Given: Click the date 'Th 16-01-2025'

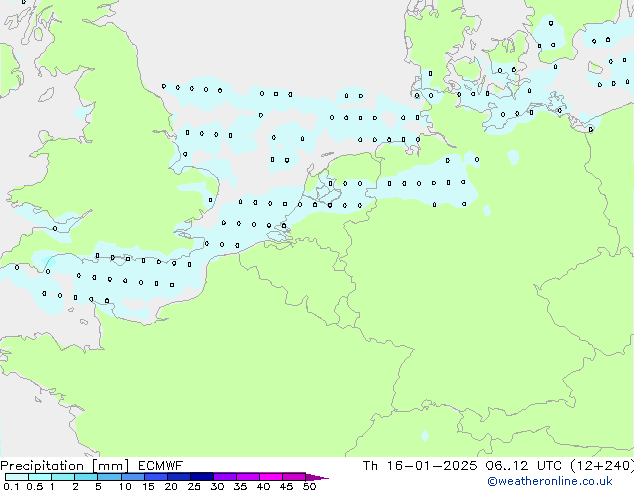Looking at the screenshot, I should click(420, 466).
